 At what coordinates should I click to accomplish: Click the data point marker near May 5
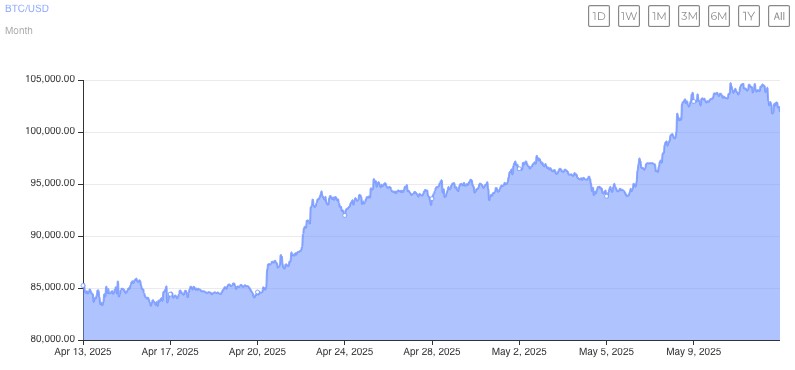(606, 196)
